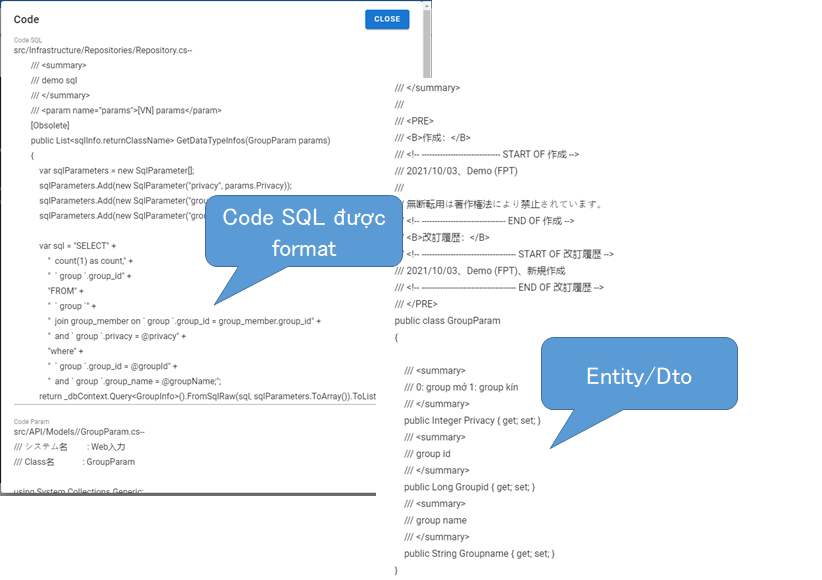
Task: Click the "Code" dialog title
Action: tap(26, 19)
